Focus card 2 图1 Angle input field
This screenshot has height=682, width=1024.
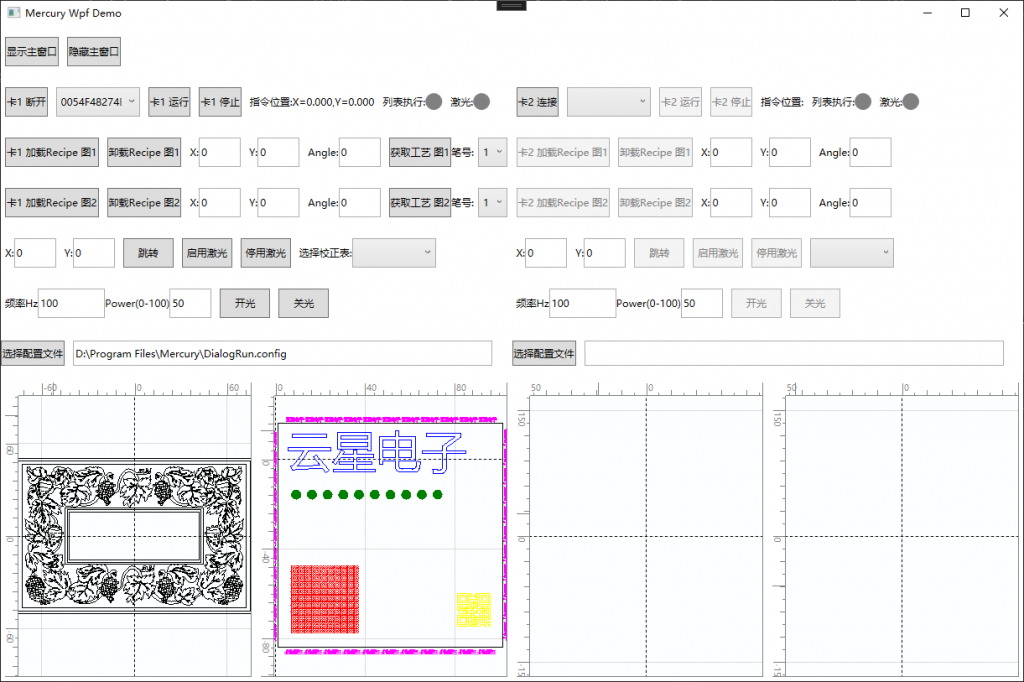click(x=871, y=152)
